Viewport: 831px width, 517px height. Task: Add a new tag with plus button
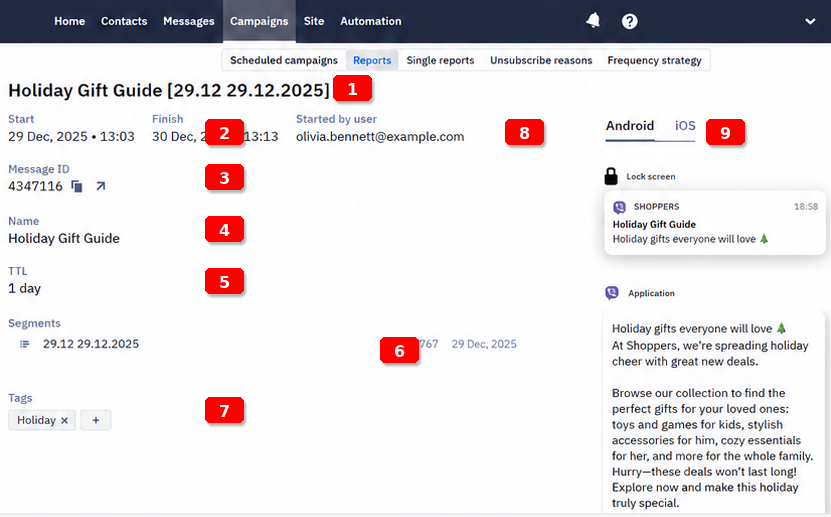(x=96, y=420)
